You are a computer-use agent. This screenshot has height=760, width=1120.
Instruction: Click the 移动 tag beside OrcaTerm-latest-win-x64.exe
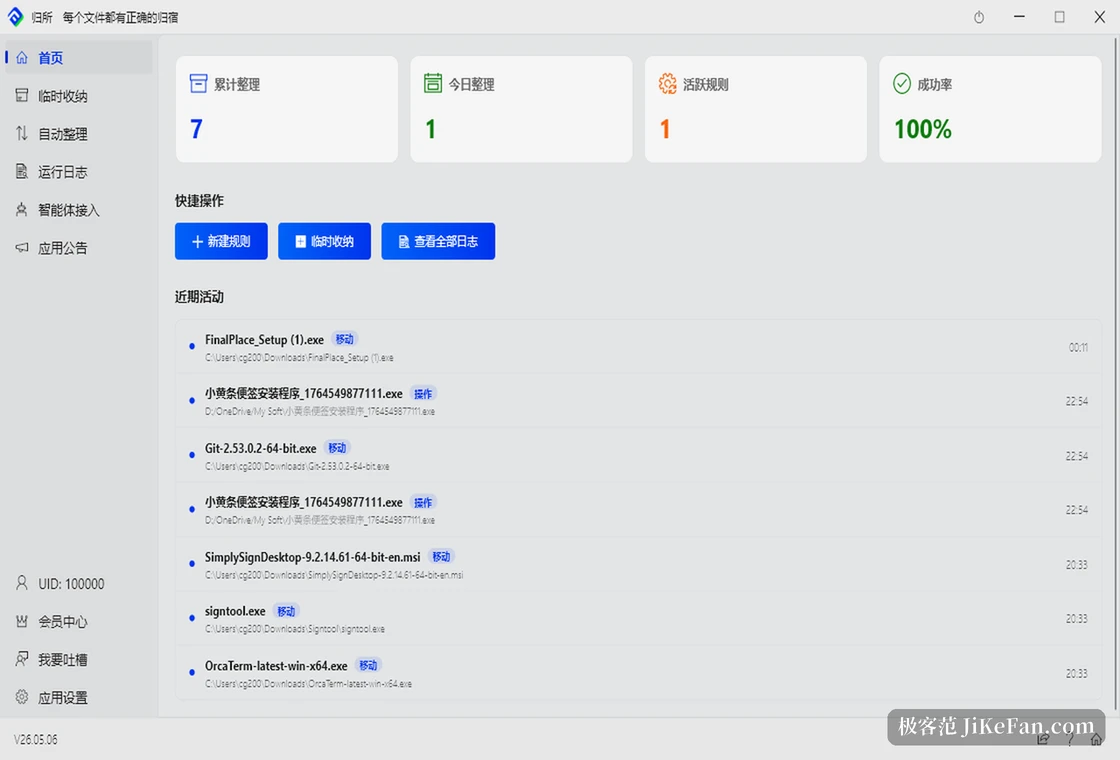(x=368, y=665)
